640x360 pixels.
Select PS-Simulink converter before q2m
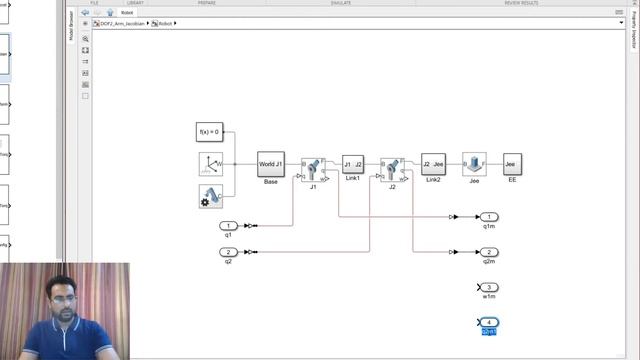(453, 252)
